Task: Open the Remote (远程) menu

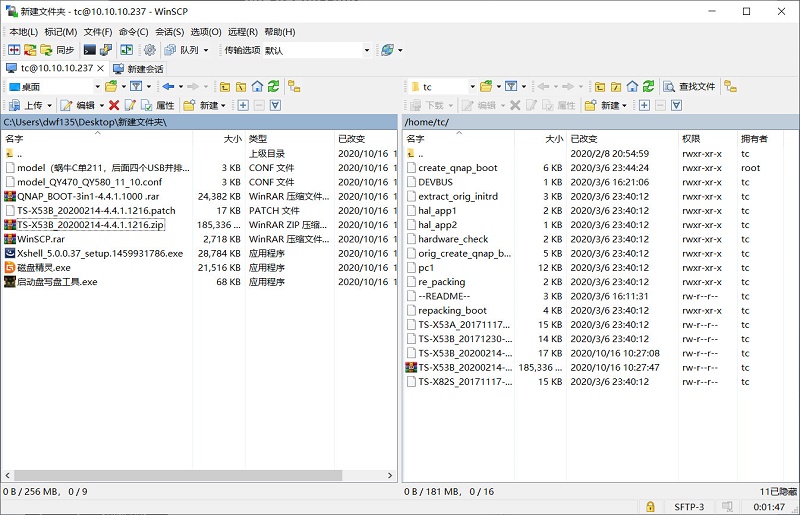Action: [243, 32]
